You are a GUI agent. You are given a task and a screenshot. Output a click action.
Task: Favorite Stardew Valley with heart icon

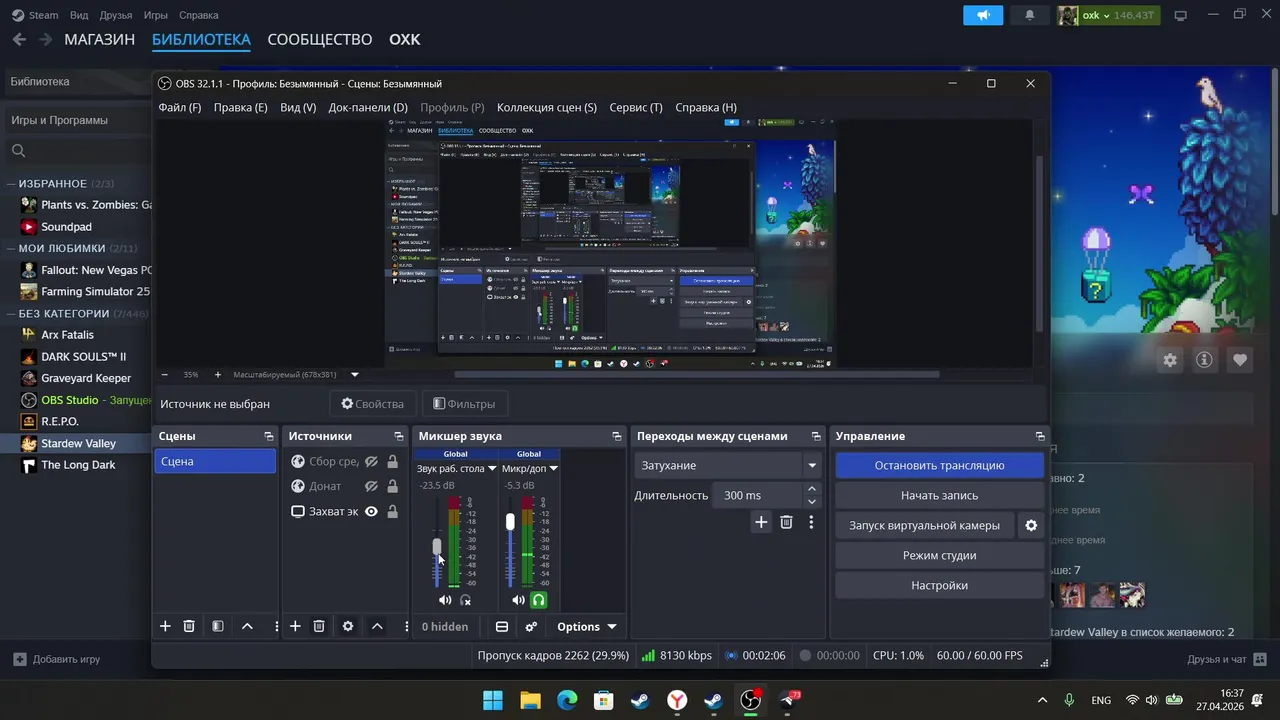1240,360
